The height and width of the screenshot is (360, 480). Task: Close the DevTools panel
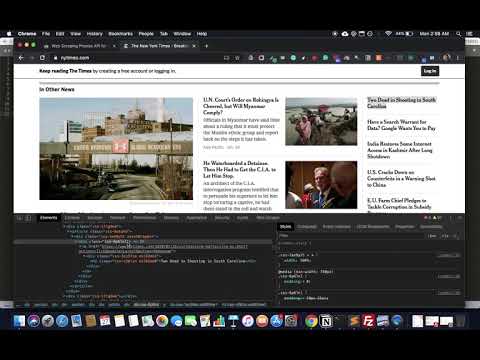click(x=460, y=218)
